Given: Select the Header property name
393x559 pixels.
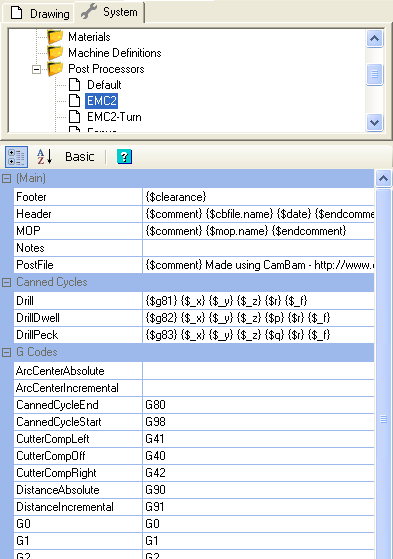Looking at the screenshot, I should tap(78, 214).
